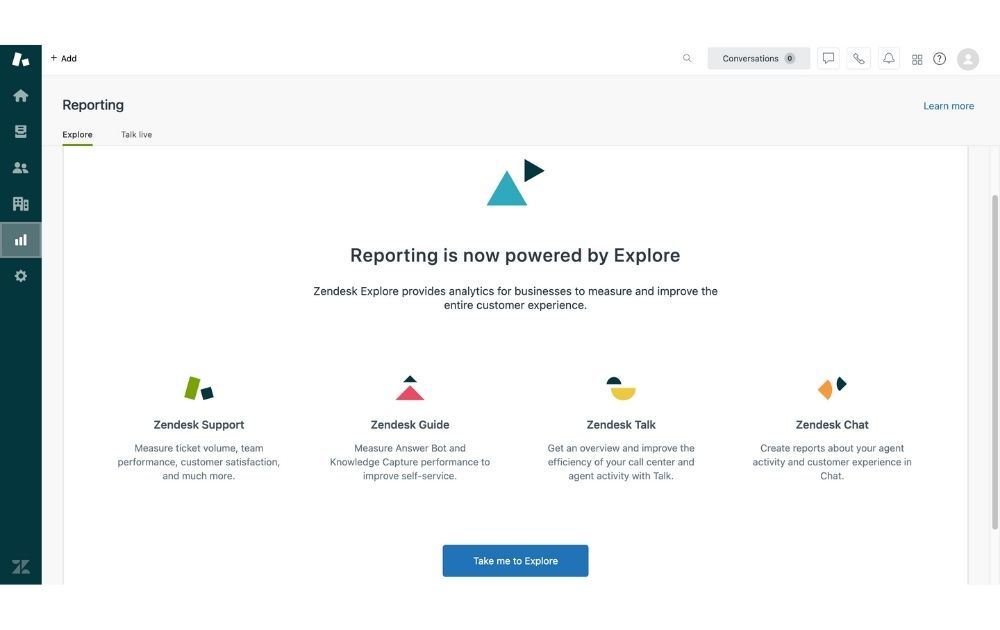Image resolution: width=1000 pixels, height=630 pixels.
Task: Click the 'Zendesk Explore provides analytics' paragraph
Action: coord(515,298)
